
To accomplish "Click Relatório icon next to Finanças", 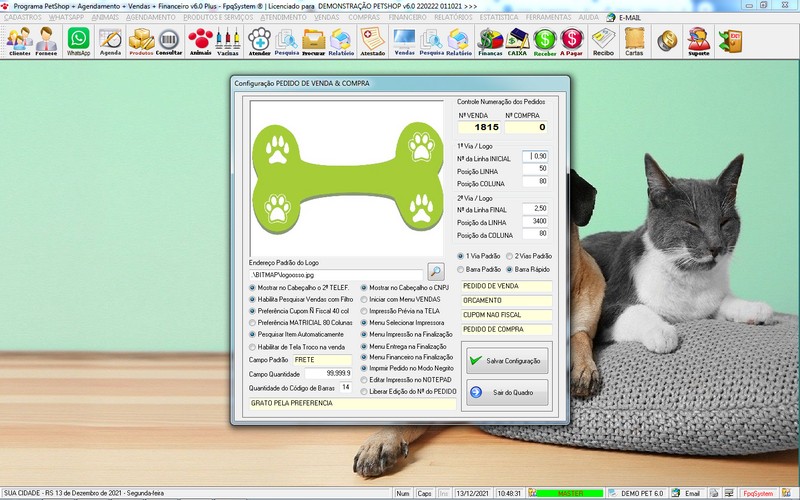I will (459, 41).
